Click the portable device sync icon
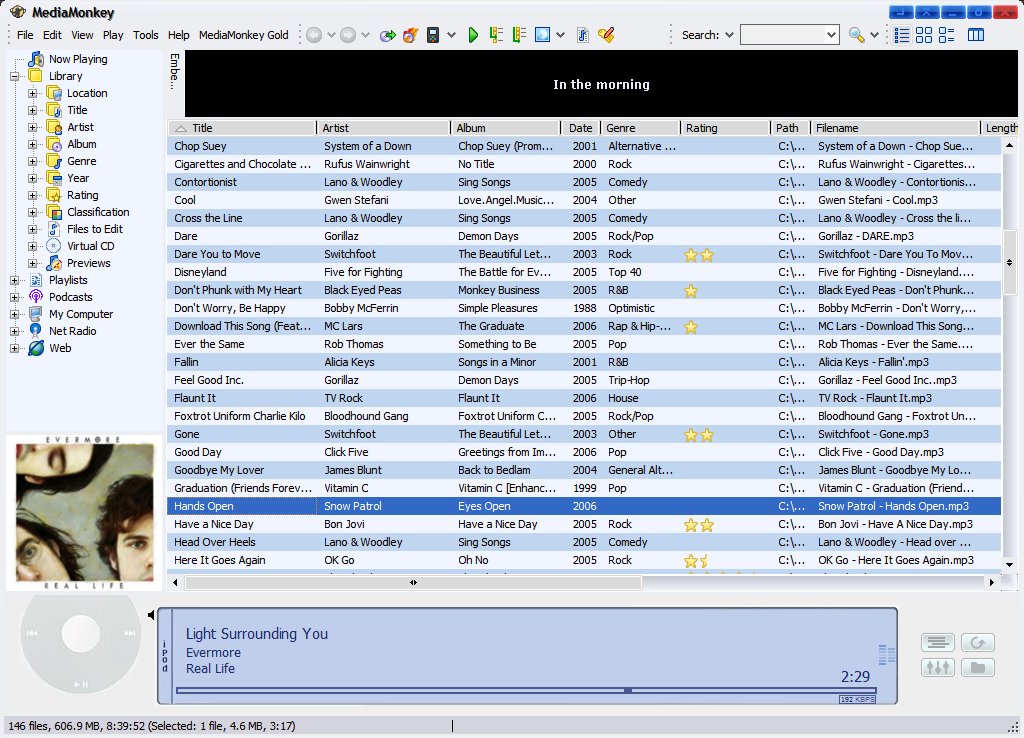This screenshot has height=738, width=1024. [x=434, y=35]
